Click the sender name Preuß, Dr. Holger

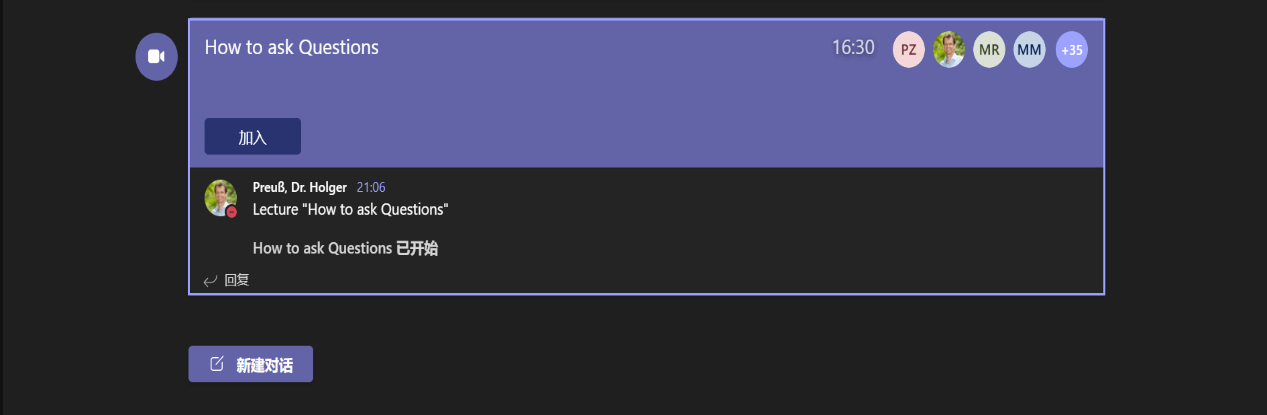click(299, 188)
